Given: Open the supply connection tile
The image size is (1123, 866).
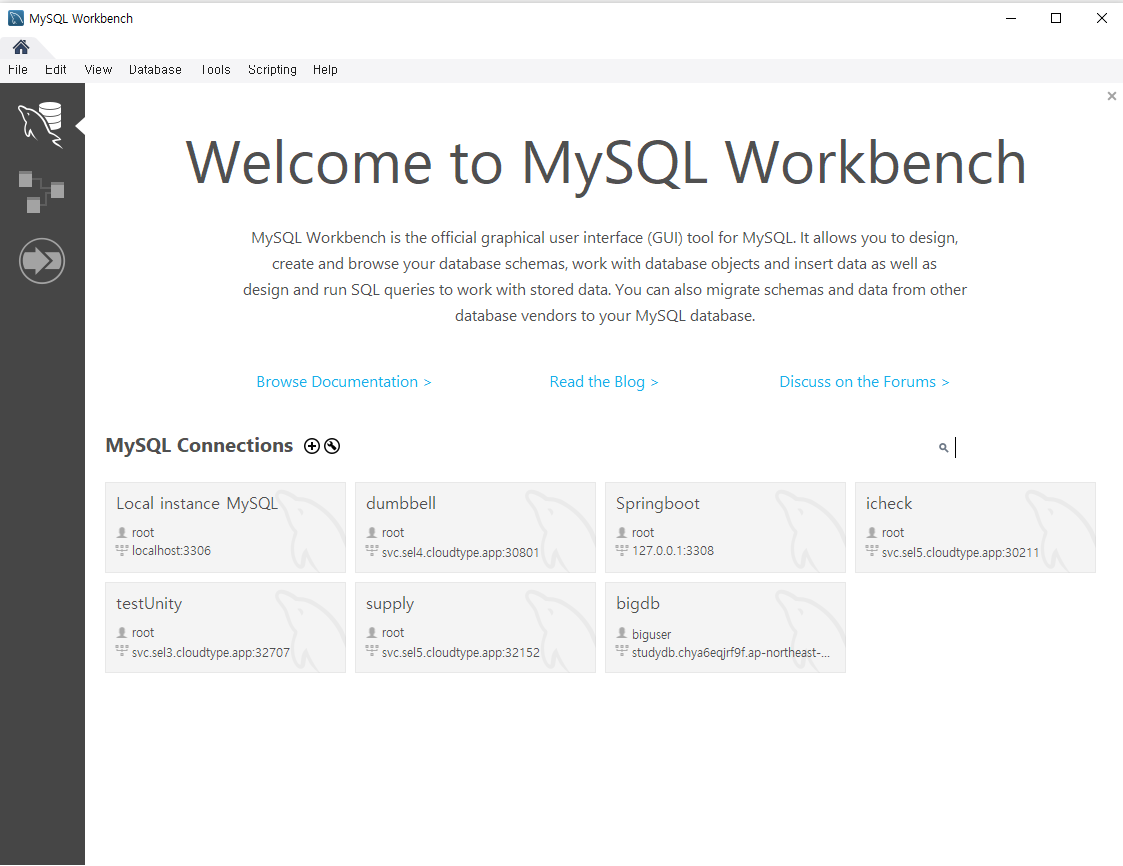Looking at the screenshot, I should 475,627.
